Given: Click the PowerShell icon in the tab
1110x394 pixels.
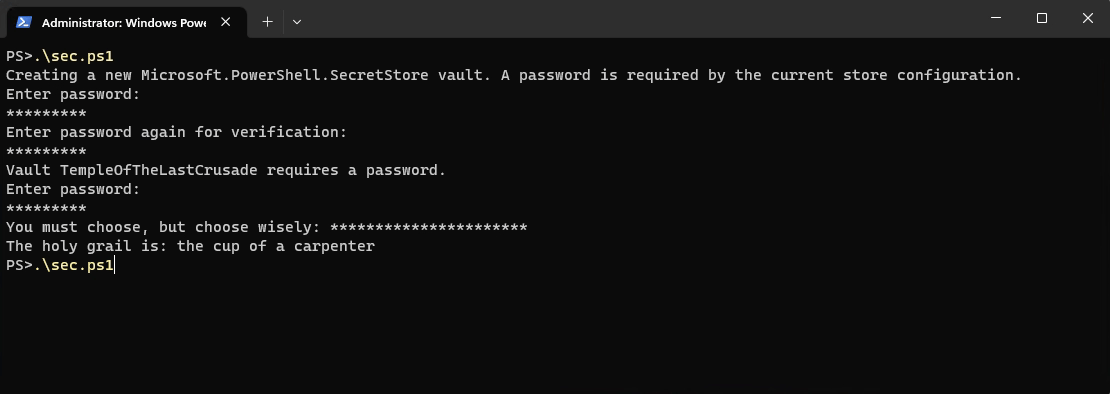Looking at the screenshot, I should [x=24, y=22].
